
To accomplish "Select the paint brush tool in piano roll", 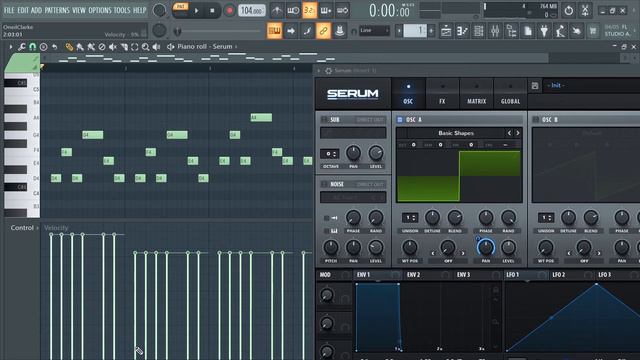I will (x=80, y=47).
